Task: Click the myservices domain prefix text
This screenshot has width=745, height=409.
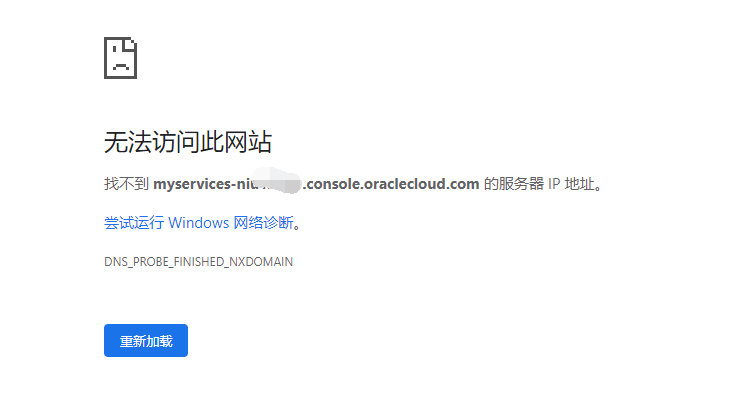Action: pos(192,184)
